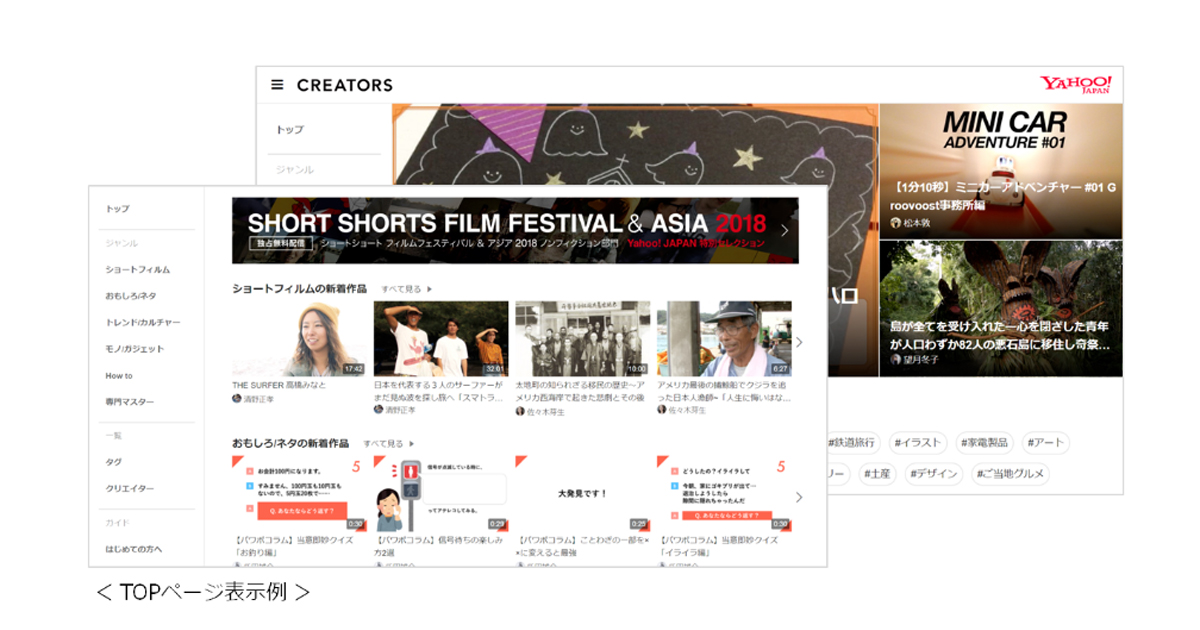Select the #土産 tag
Screen dimensions: 1200x630
pyautogui.click(x=879, y=473)
